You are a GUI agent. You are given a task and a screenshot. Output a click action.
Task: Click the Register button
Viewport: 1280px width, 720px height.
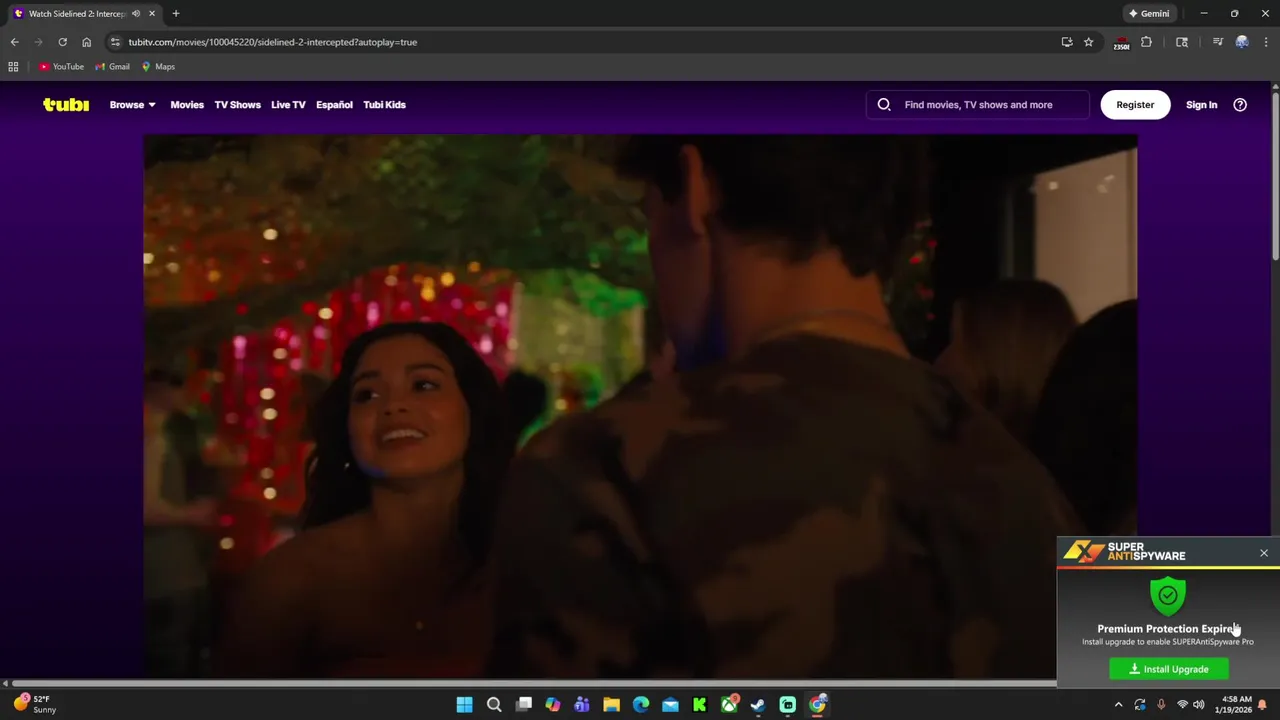point(1135,104)
